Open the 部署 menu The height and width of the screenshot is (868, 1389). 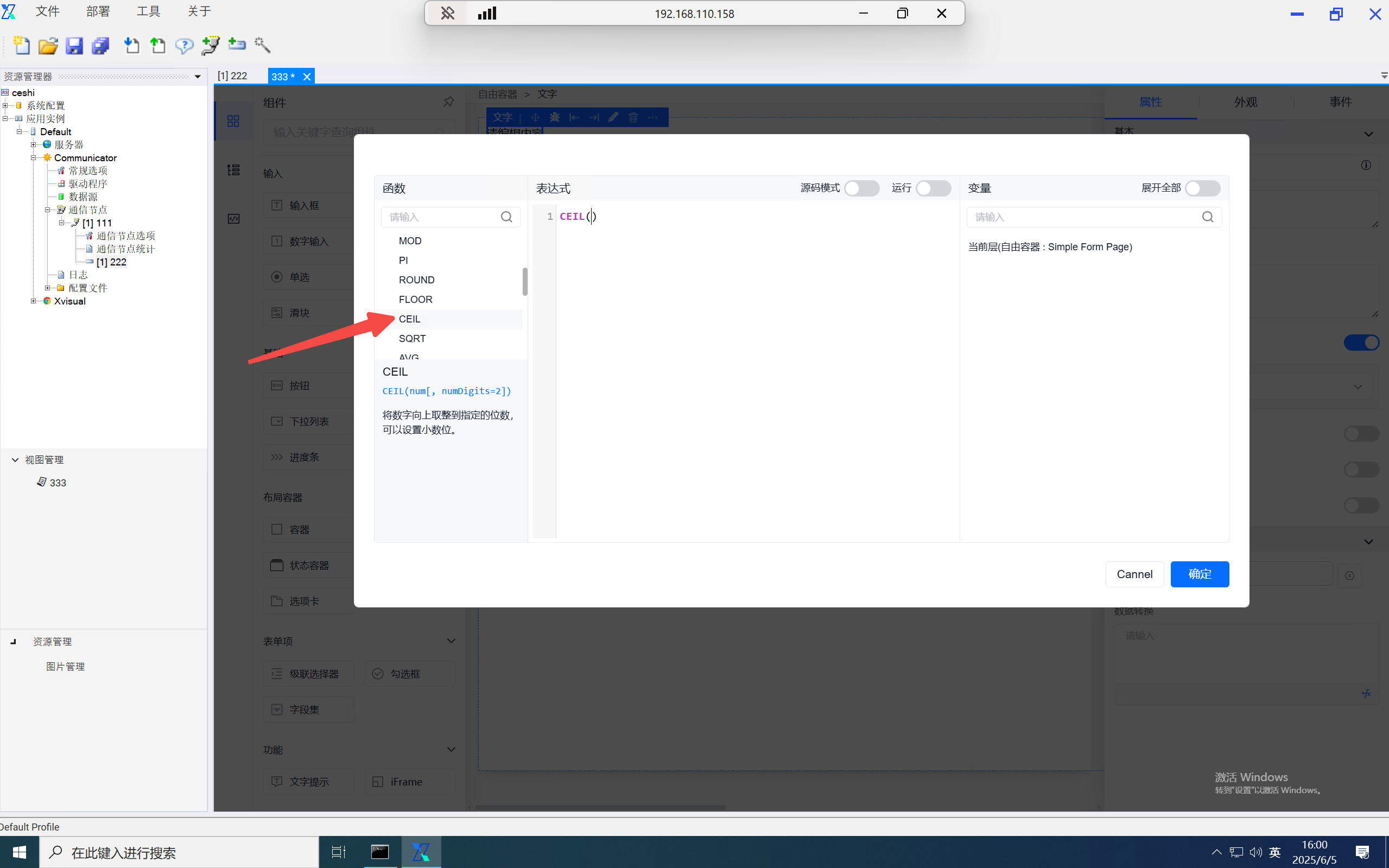[x=98, y=11]
